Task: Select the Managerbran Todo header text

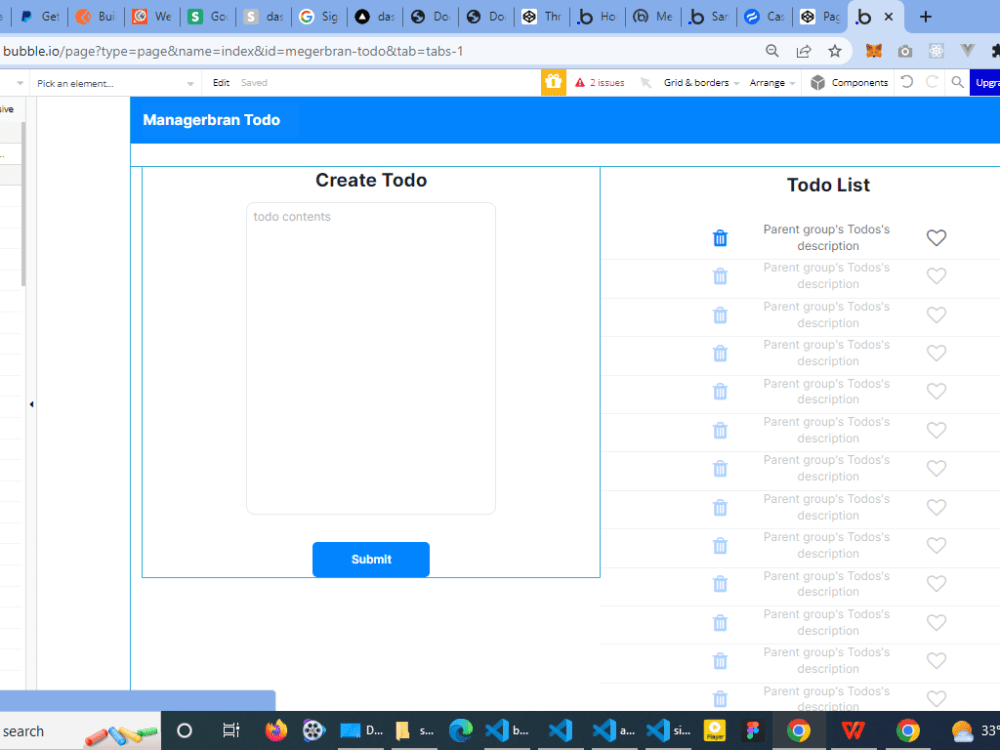Action: click(211, 120)
